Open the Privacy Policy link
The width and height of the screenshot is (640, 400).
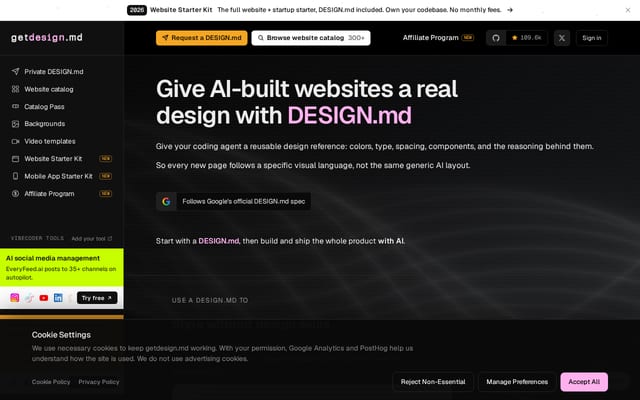click(x=99, y=382)
